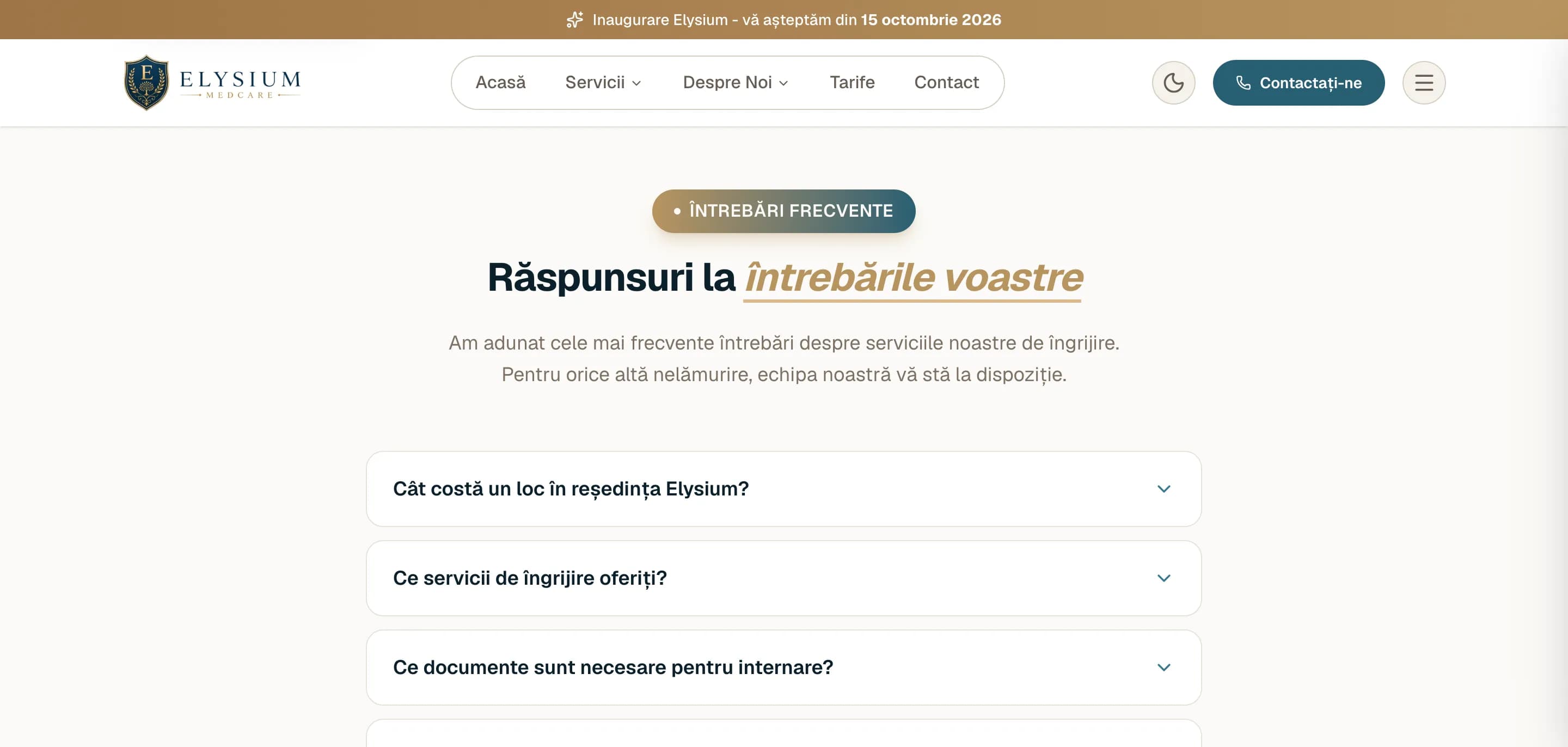1568x747 pixels.
Task: Click the Contactați-ne phone button
Action: tap(1298, 83)
